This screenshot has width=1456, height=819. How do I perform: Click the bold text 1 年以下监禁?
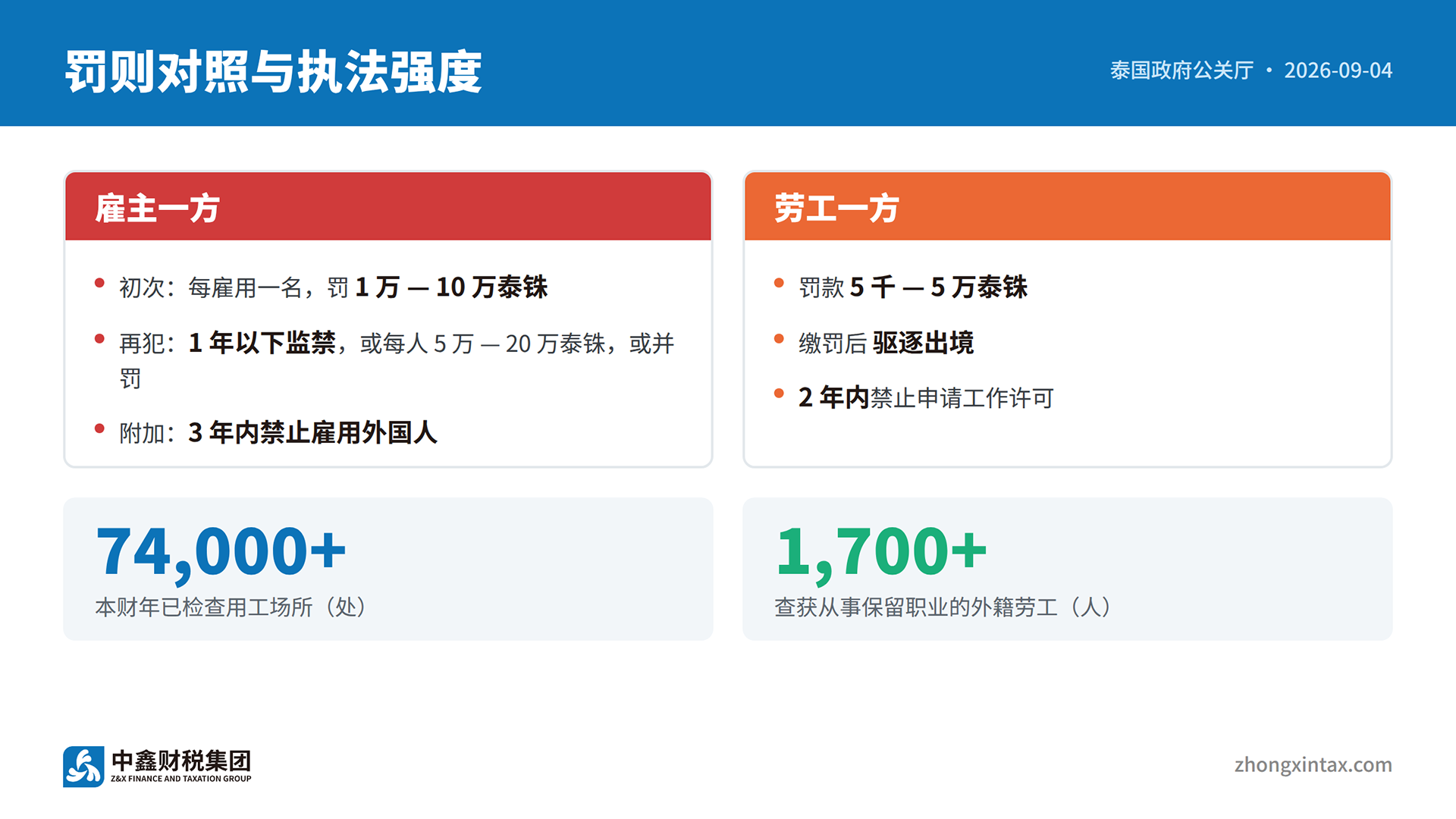pos(262,343)
